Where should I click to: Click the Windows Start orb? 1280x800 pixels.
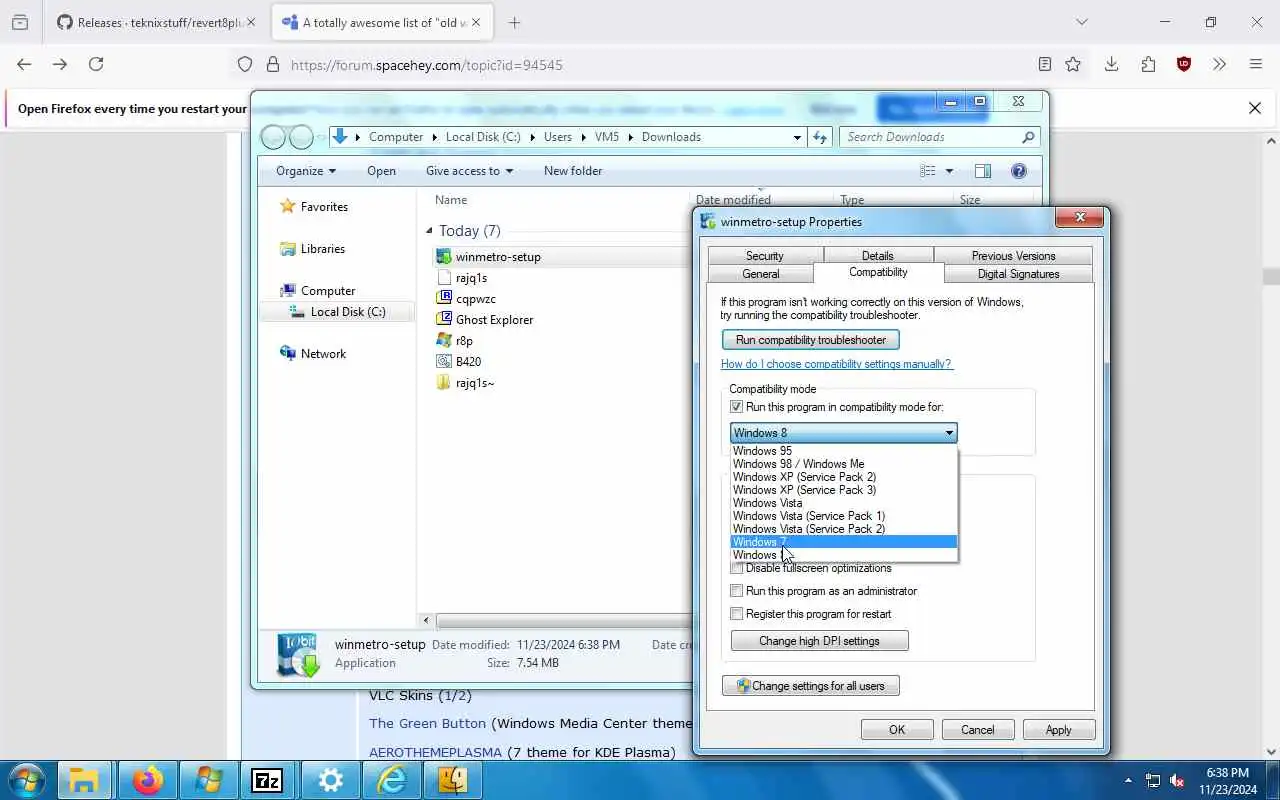tap(26, 780)
